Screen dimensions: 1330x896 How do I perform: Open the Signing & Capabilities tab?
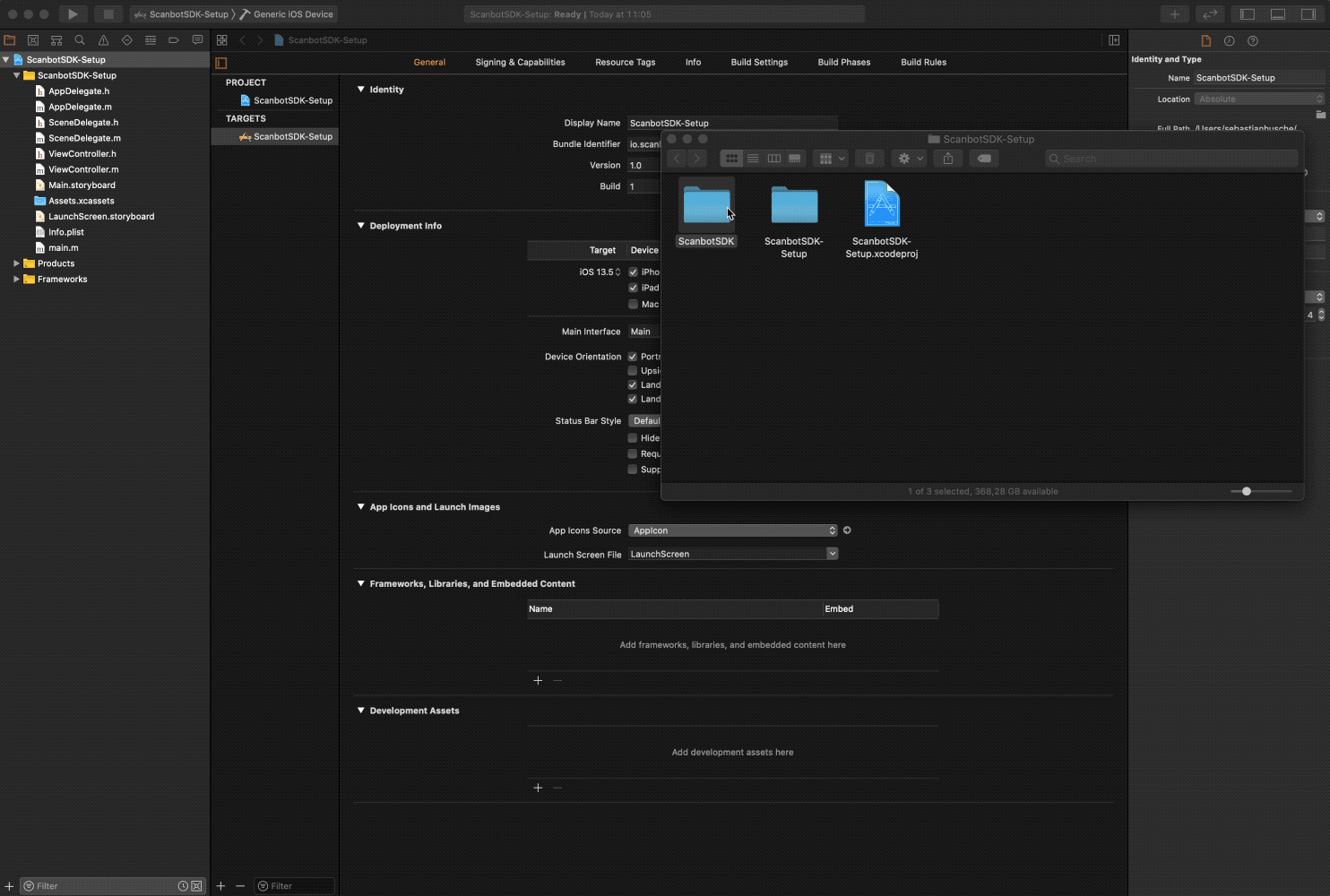click(520, 62)
